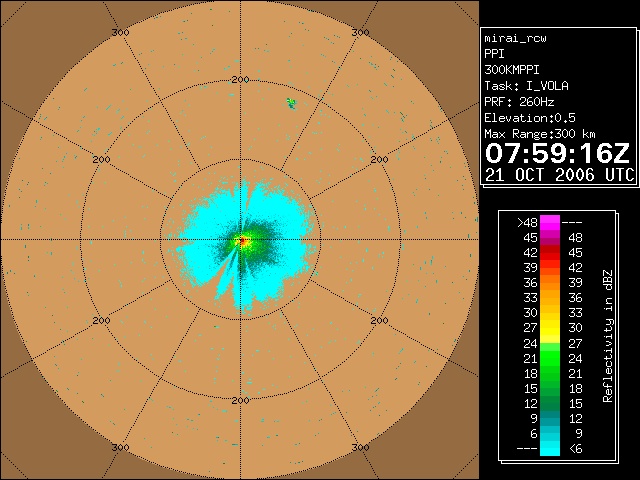
Task: Pick the dark magenta 45–48 dBZ swatch
Action: tap(550, 238)
